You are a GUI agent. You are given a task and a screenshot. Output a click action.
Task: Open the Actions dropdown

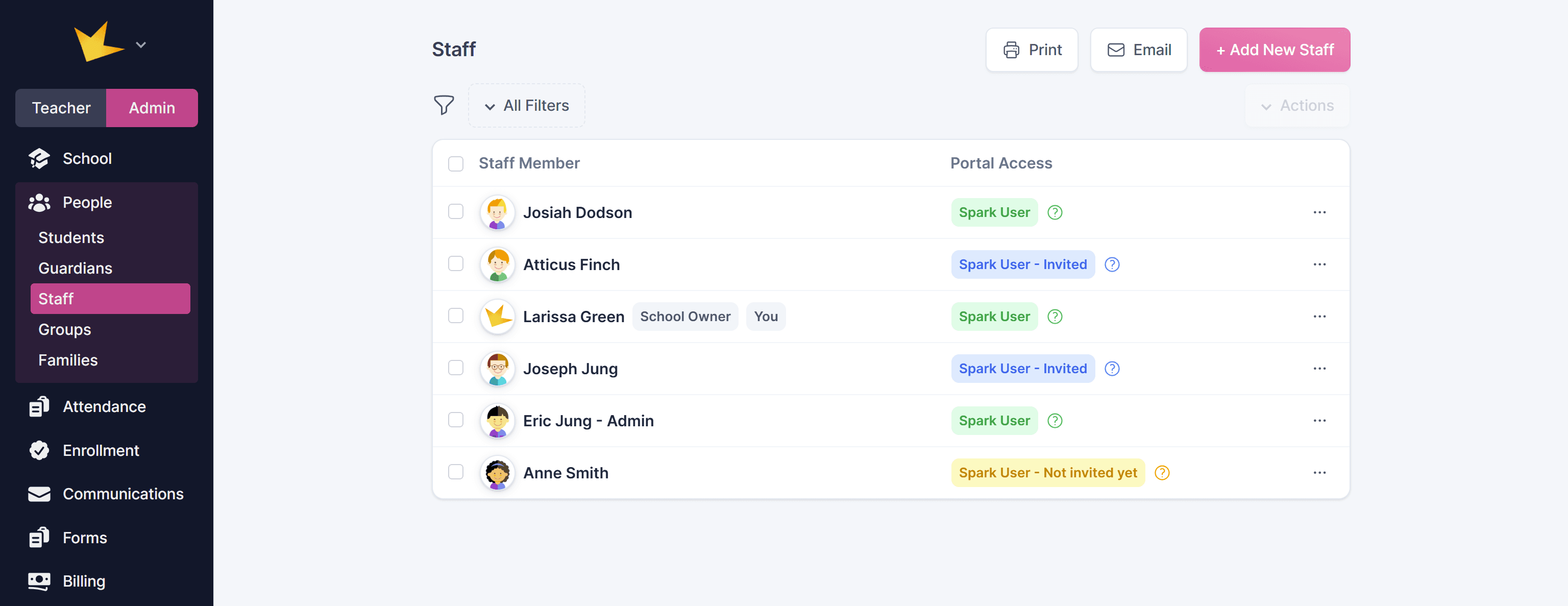point(1298,106)
